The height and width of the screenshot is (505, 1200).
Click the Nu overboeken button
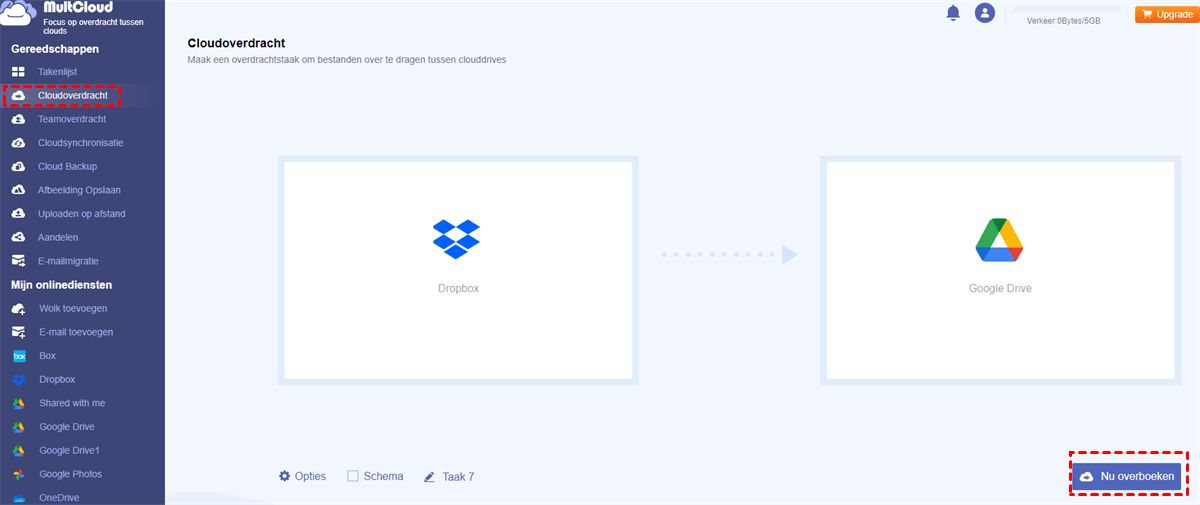[x=1128, y=477]
